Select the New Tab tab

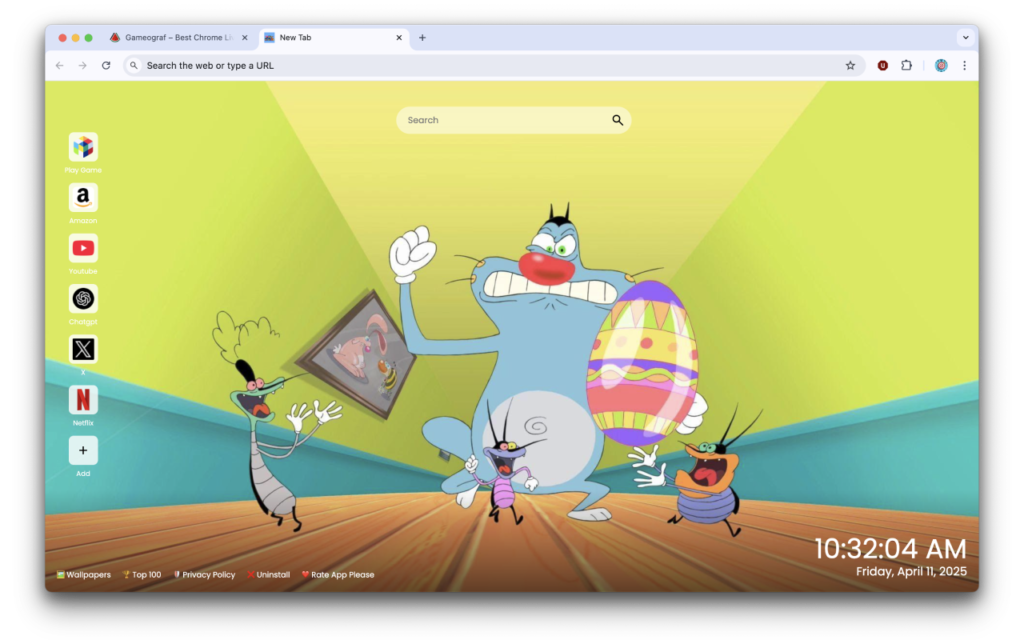click(334, 38)
